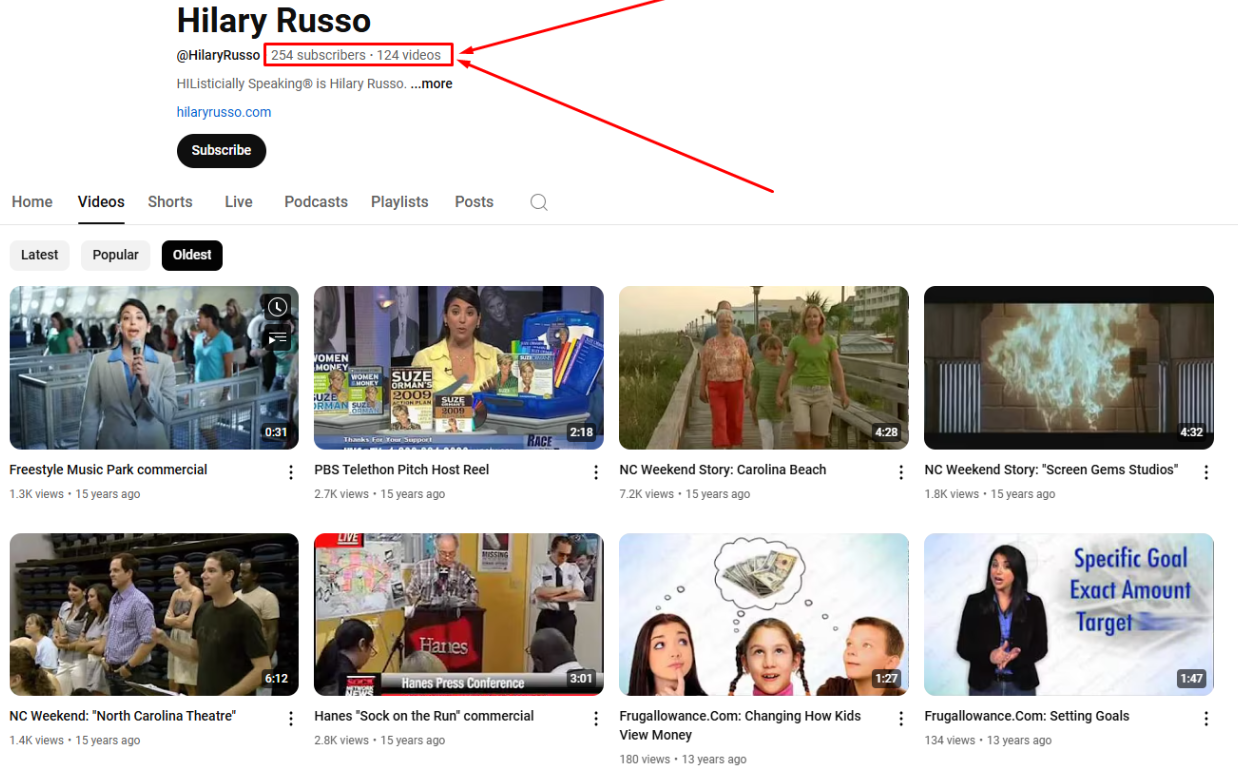Click the channel search magnifier icon
Viewport: 1238px width, 773px height.
coord(538,202)
